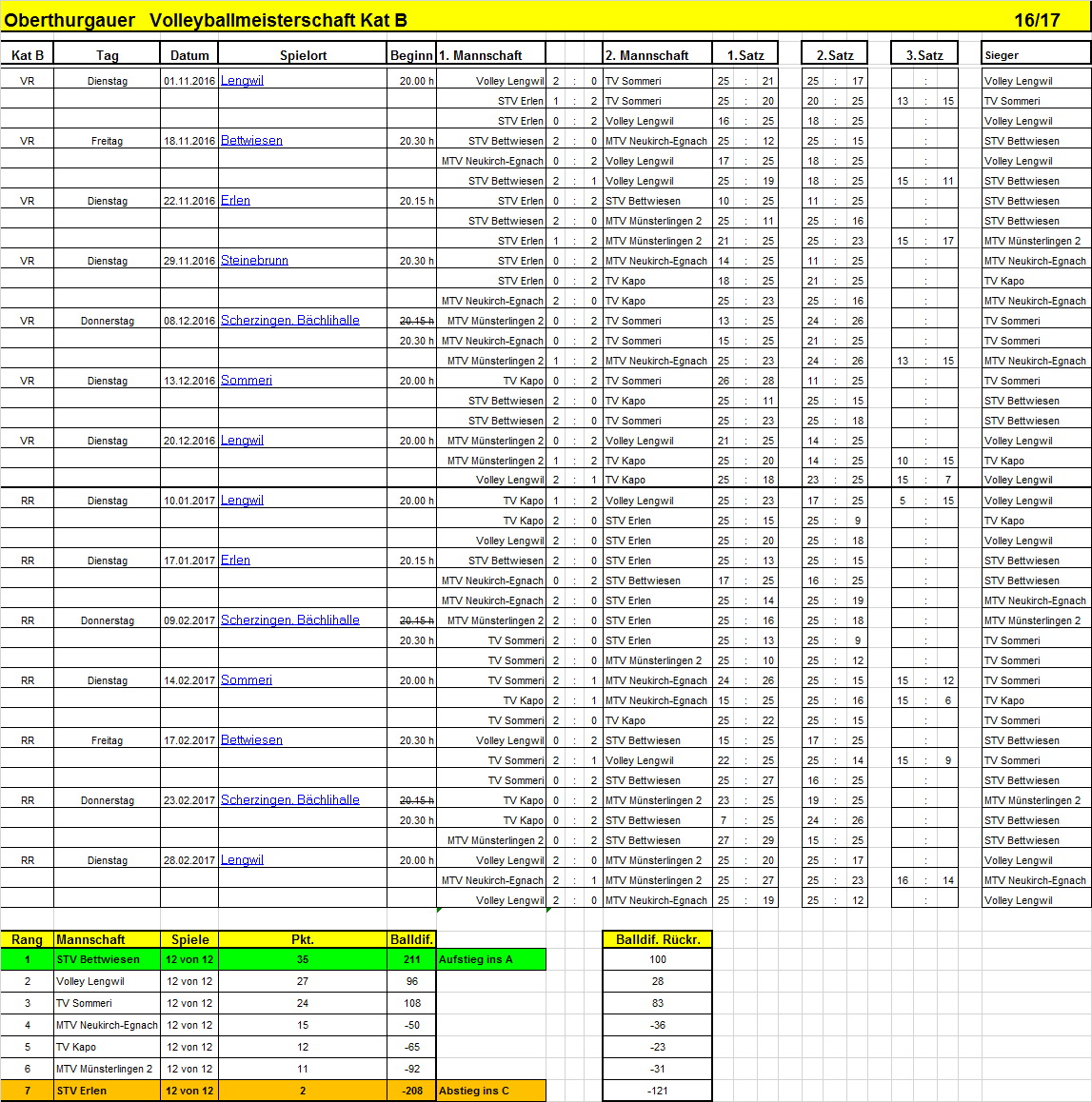The height and width of the screenshot is (1102, 1092).
Task: Open Sommeri link for 13.12.2016
Action: coord(246,381)
